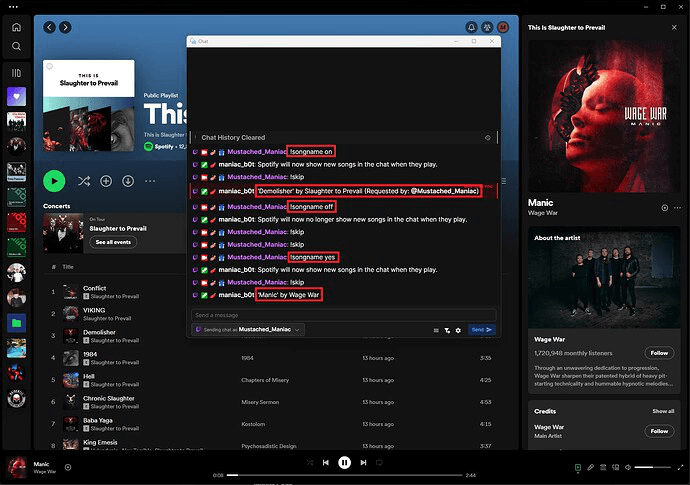This screenshot has height=485, width=690.
Task: Pause the current song
Action: [x=345, y=463]
